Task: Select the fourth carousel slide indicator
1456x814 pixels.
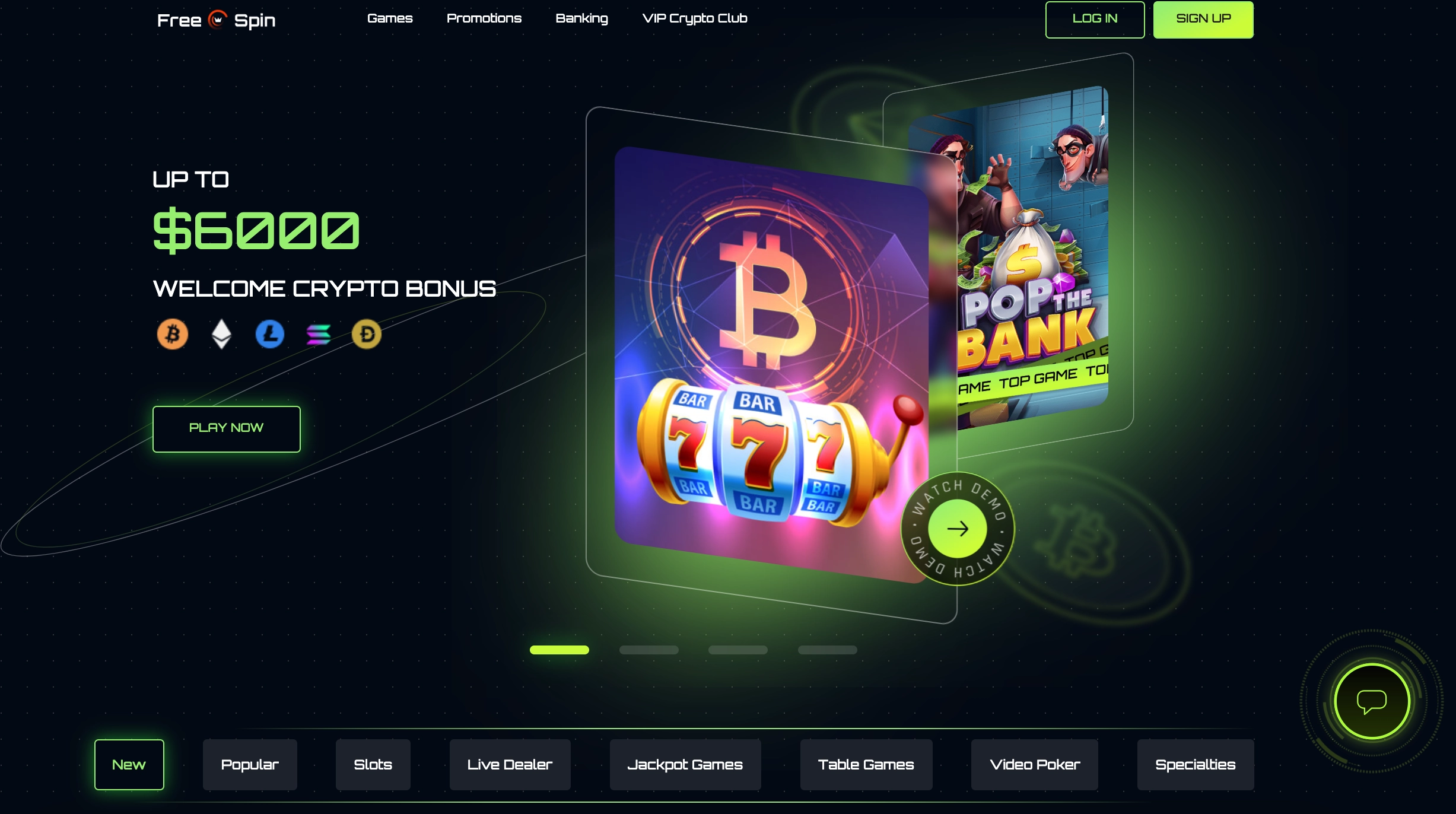Action: coord(828,650)
